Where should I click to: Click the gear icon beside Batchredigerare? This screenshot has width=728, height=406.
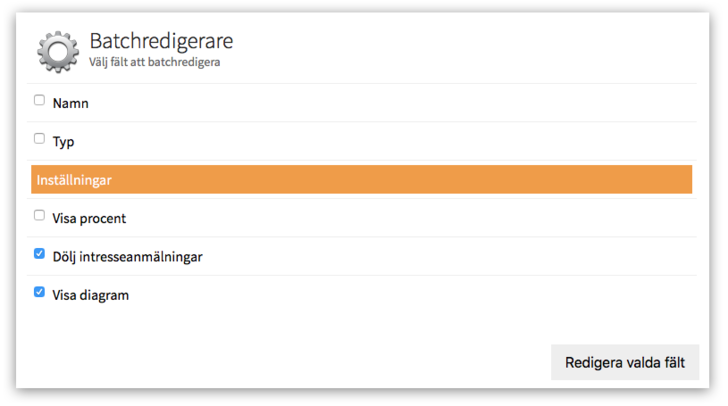click(57, 51)
